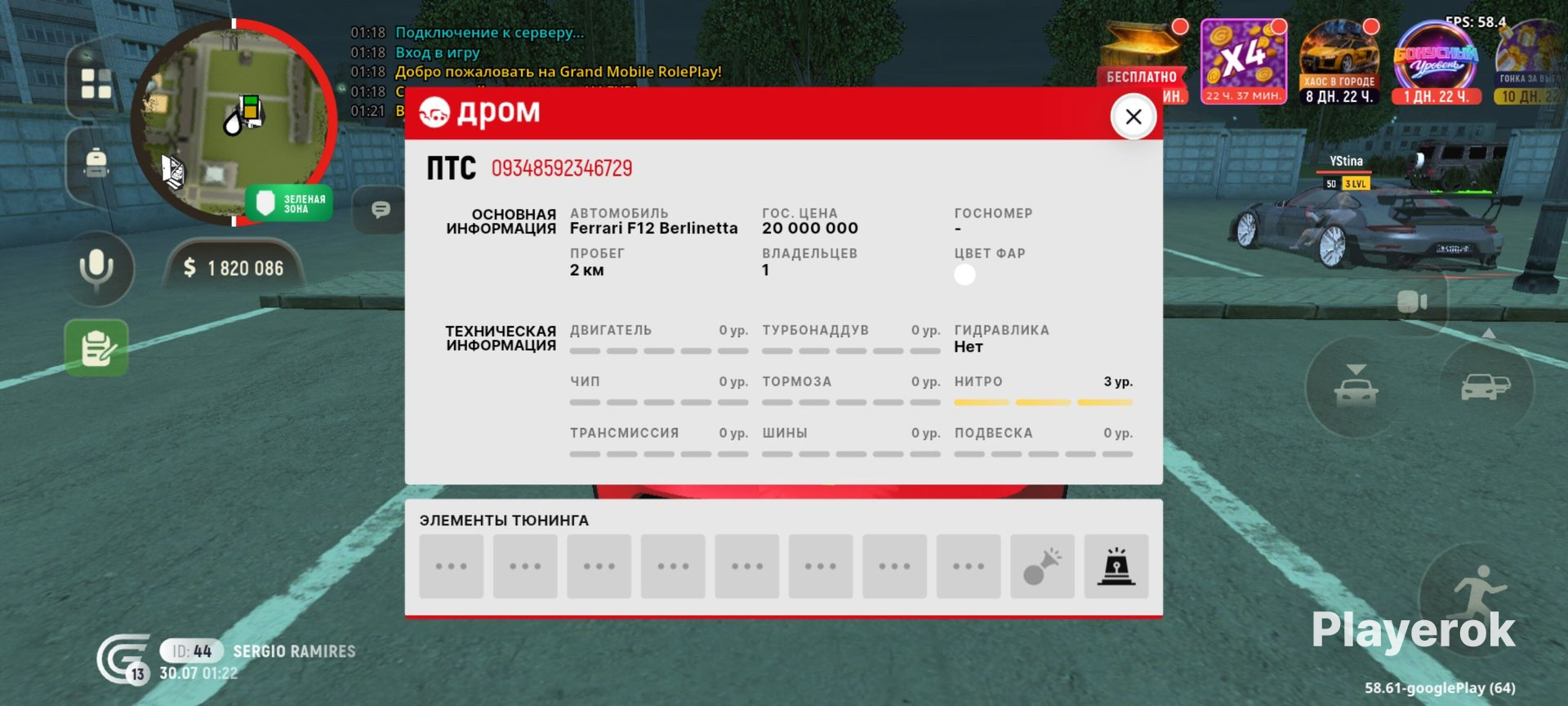Viewport: 1568px width, 706px height.
Task: Click the Чип level progress bar
Action: tap(659, 403)
